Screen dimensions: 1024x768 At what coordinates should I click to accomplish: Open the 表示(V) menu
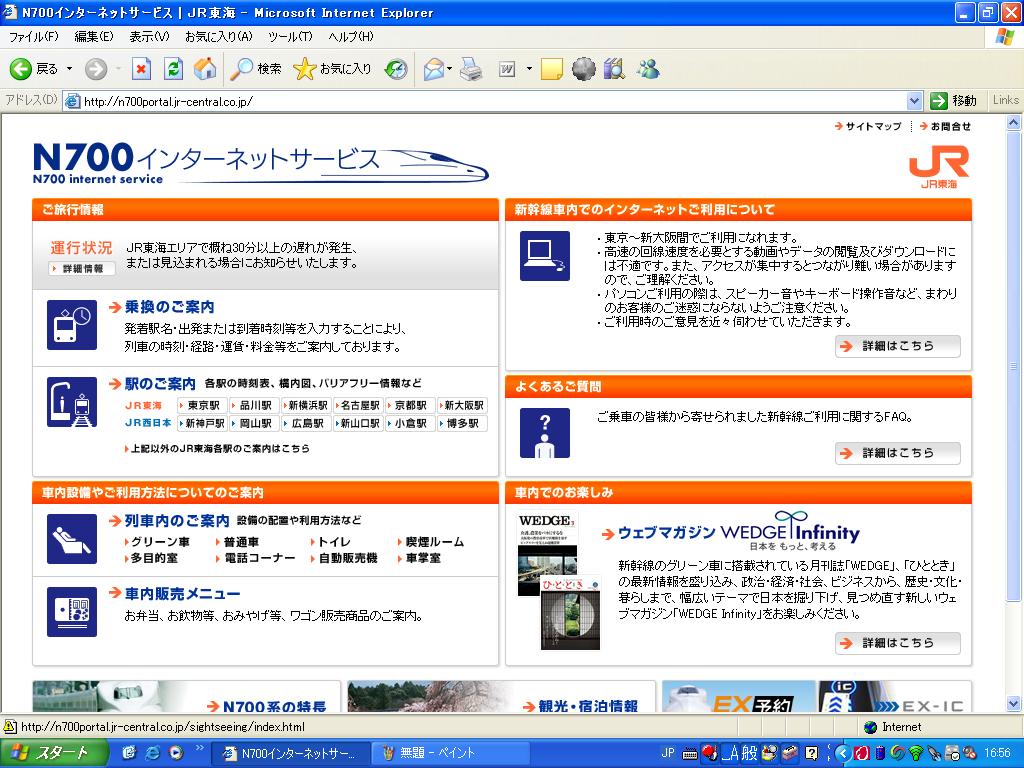(149, 37)
